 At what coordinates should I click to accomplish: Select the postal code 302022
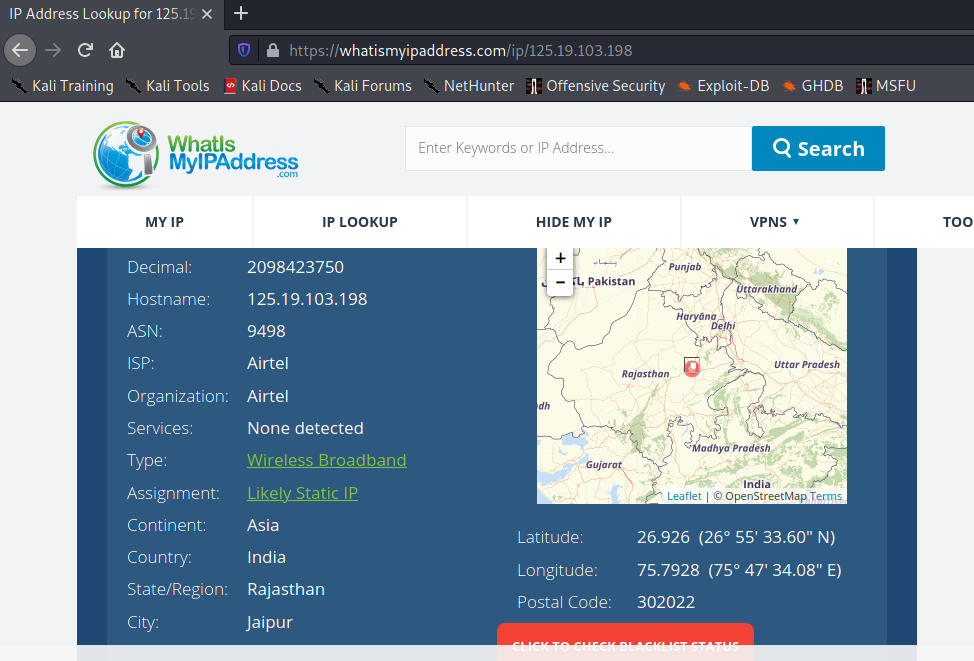[666, 603]
